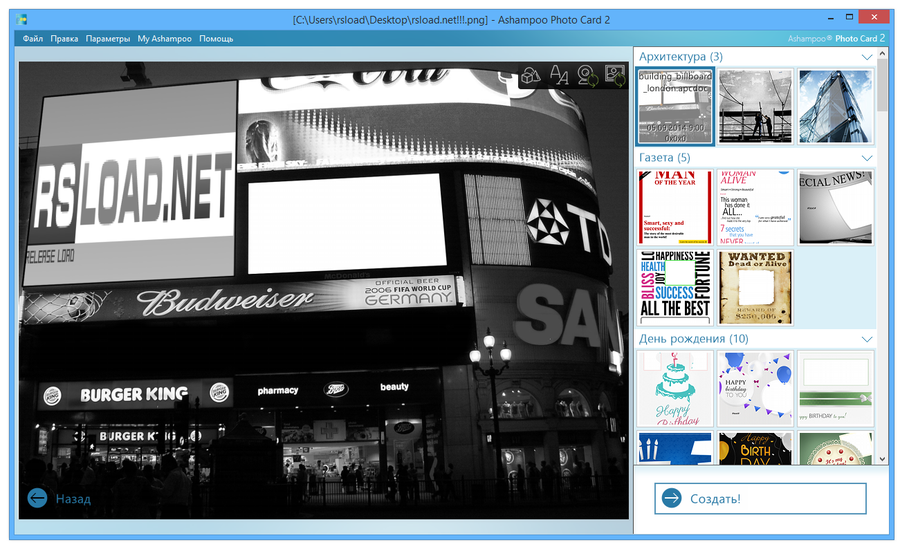Viewport: 900px width, 547px height.
Task: Open the Помощь menu
Action: pos(216,38)
